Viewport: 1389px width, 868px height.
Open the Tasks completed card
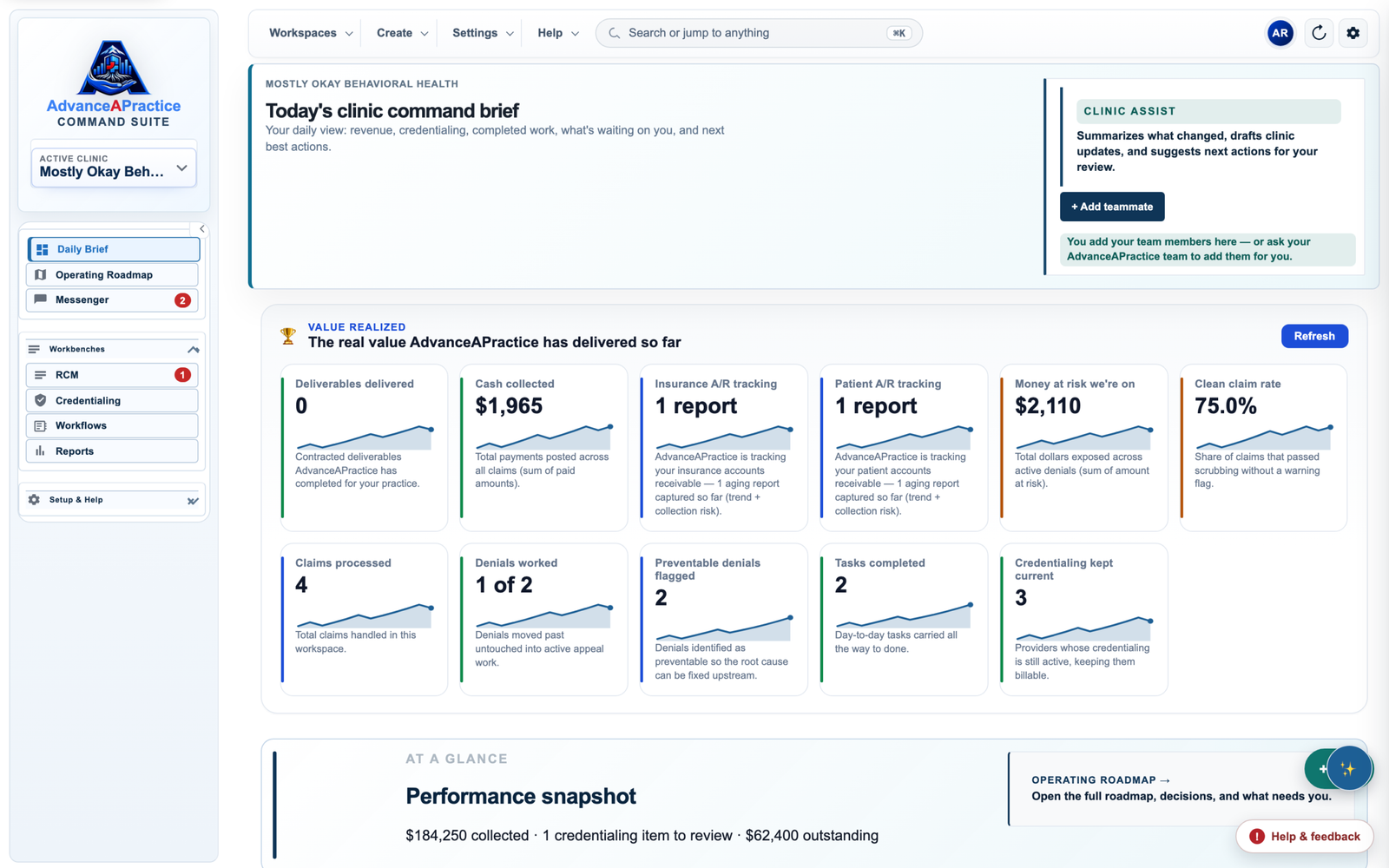904,619
